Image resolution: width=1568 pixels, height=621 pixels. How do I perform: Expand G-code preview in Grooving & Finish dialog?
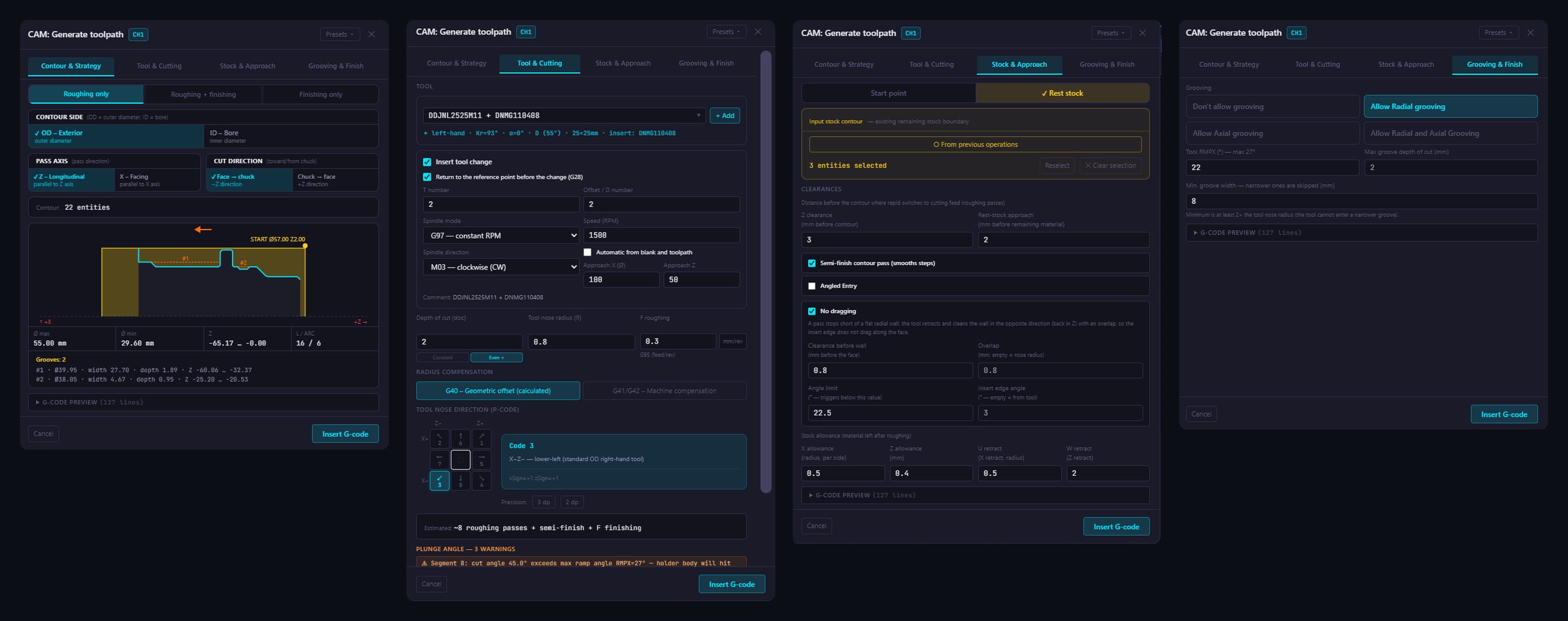point(1361,233)
